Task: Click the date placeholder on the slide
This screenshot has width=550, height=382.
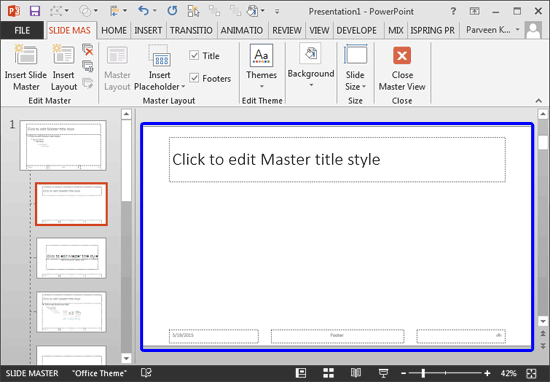Action: point(214,336)
